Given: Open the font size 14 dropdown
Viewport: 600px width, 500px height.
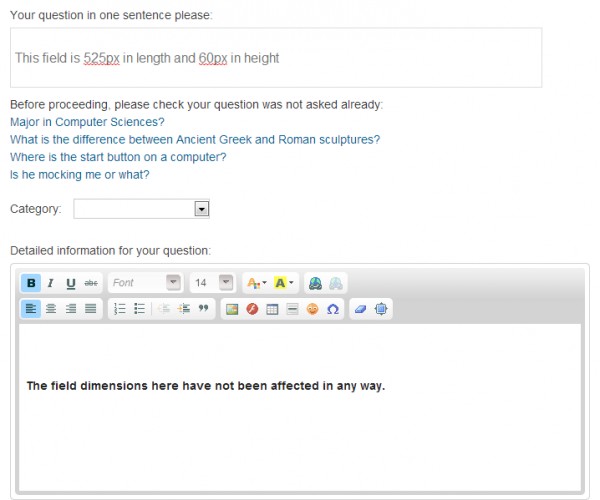Looking at the screenshot, I should coord(212,283).
